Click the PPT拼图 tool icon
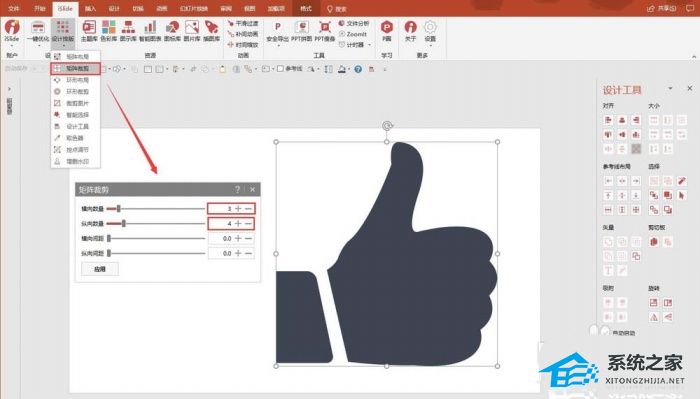 [x=302, y=31]
